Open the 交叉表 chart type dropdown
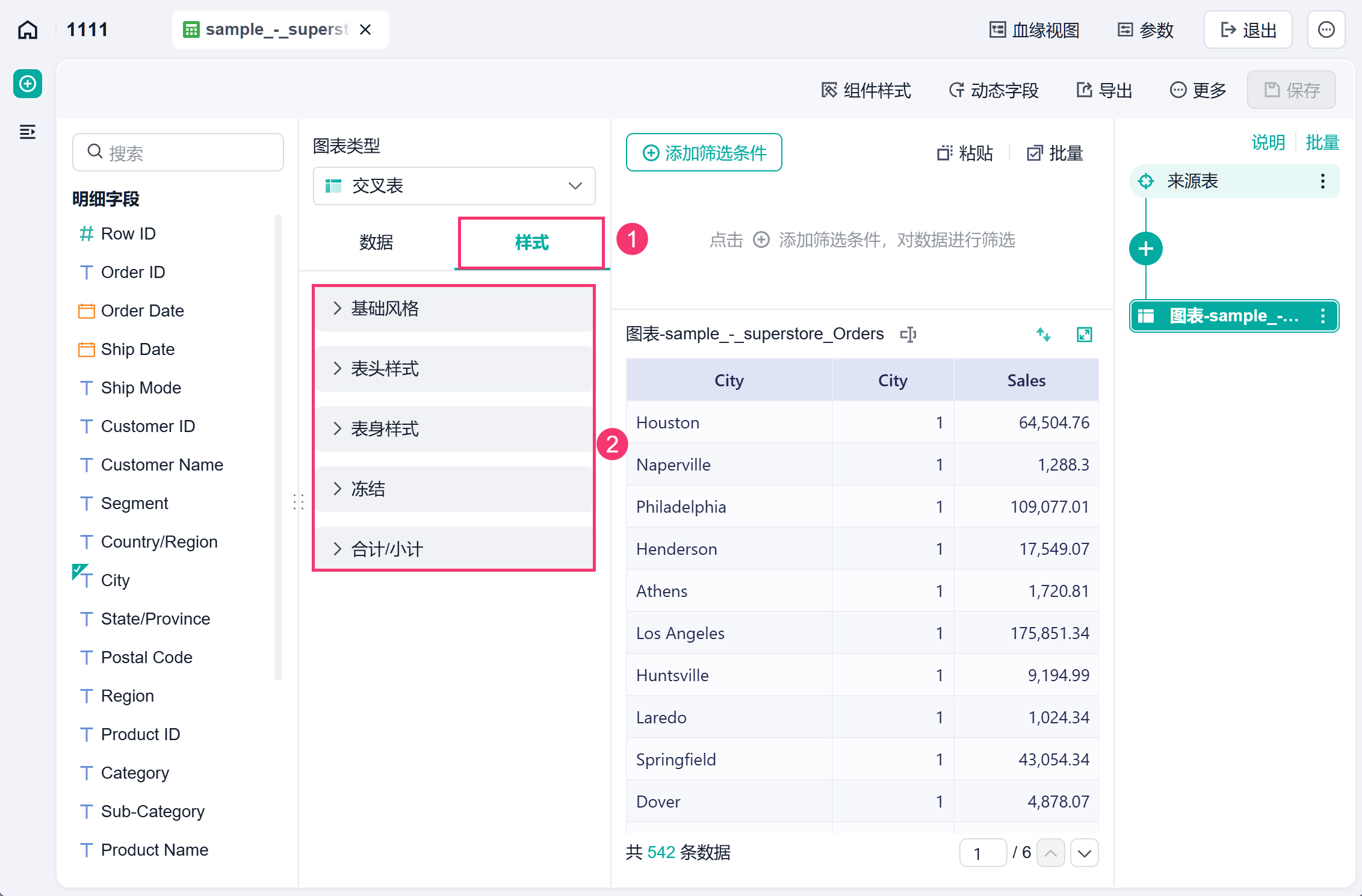Screen dimensions: 1362x896 (454, 186)
